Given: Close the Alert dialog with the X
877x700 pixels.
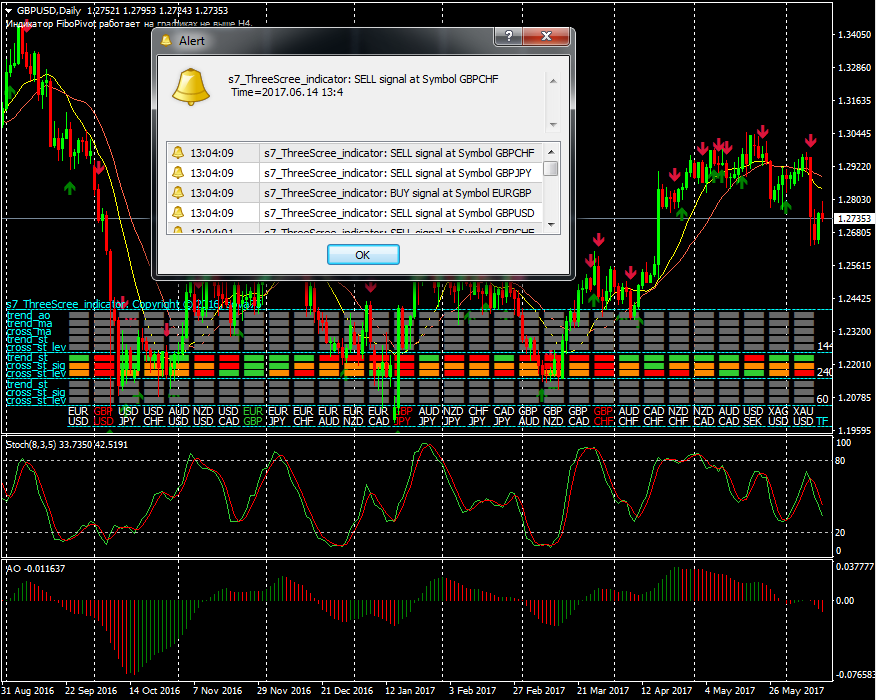Looking at the screenshot, I should pos(546,36).
